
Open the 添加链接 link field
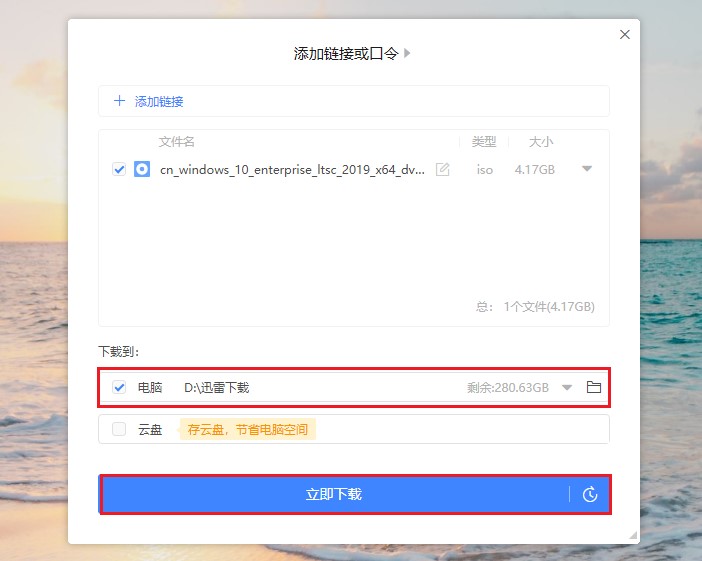(354, 101)
